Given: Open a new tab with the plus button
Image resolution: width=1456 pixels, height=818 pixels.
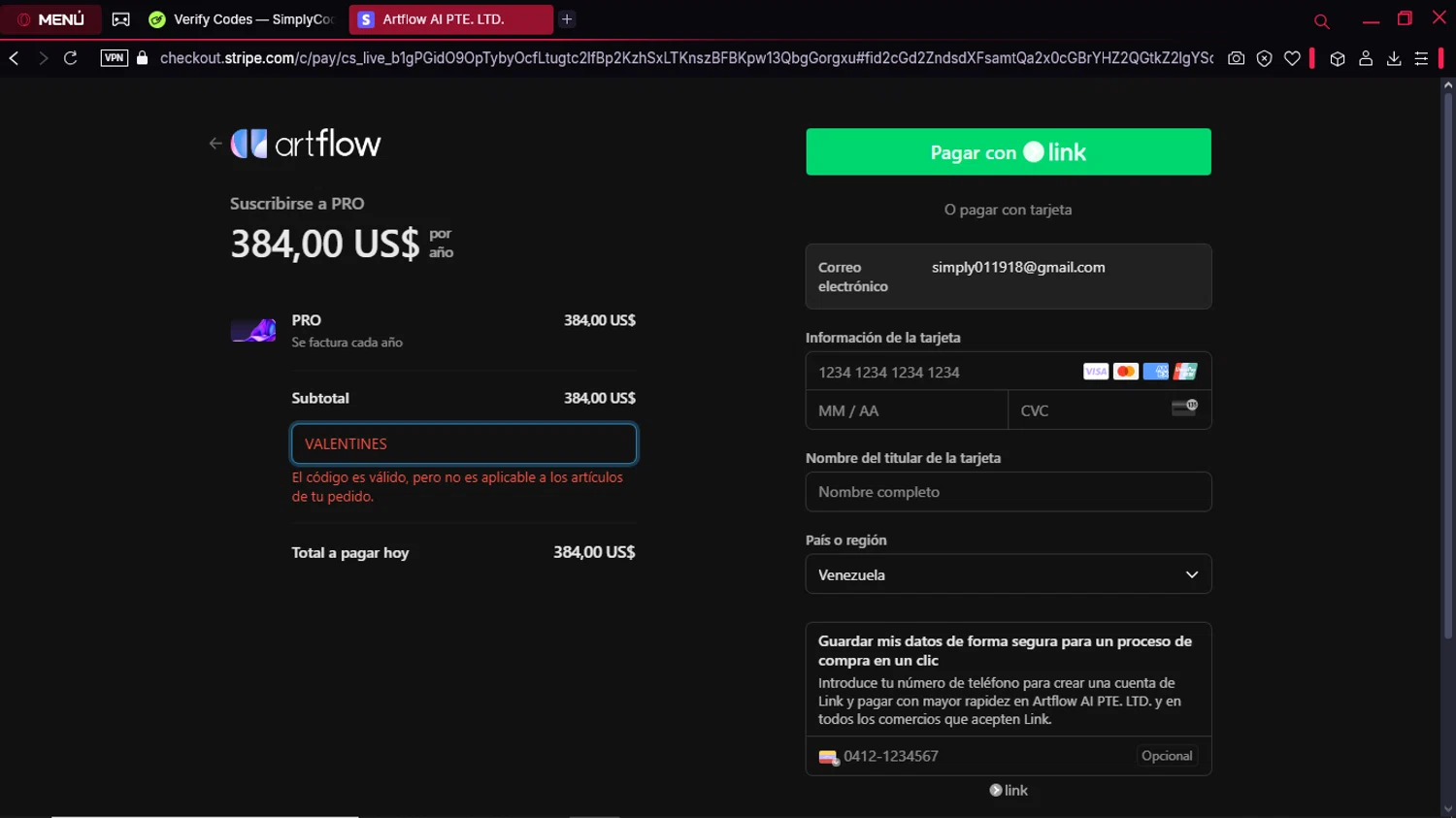Looking at the screenshot, I should click(x=567, y=19).
